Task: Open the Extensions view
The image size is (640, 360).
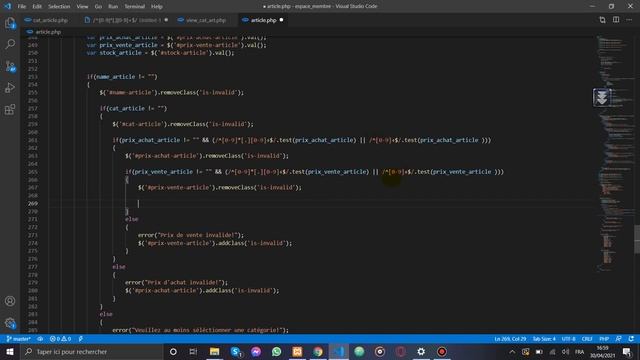Action: (10, 109)
